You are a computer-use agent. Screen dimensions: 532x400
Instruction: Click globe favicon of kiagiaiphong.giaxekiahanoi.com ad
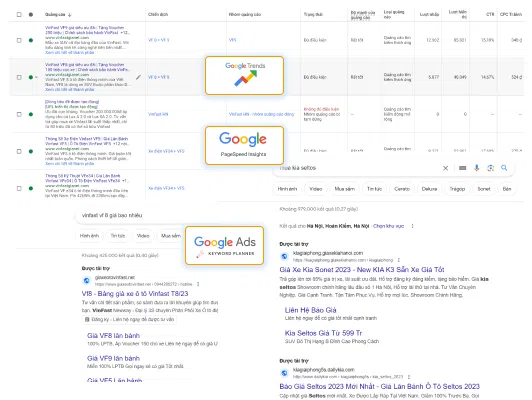(284, 256)
